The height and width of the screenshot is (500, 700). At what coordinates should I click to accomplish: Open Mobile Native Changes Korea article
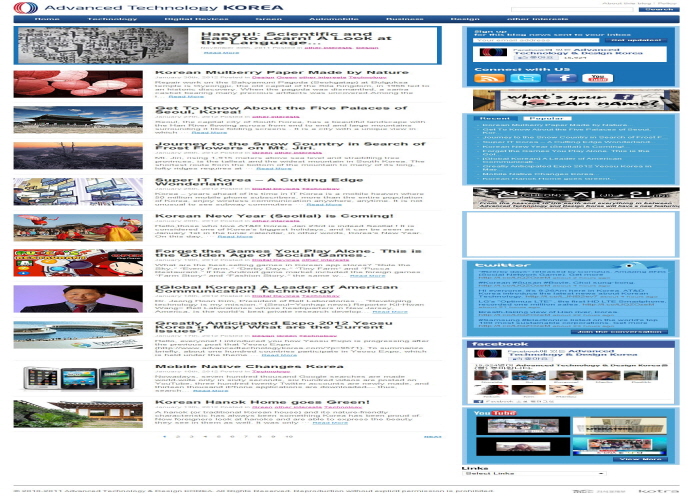pyautogui.click(x=249, y=367)
